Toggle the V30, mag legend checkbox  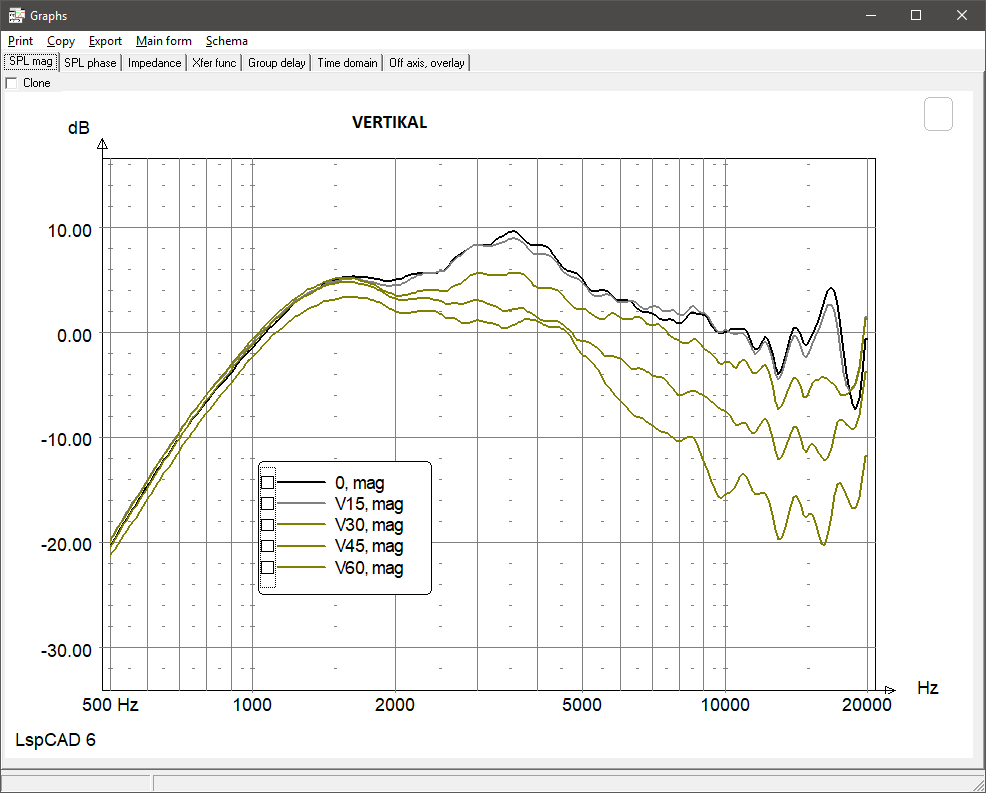pyautogui.click(x=267, y=525)
